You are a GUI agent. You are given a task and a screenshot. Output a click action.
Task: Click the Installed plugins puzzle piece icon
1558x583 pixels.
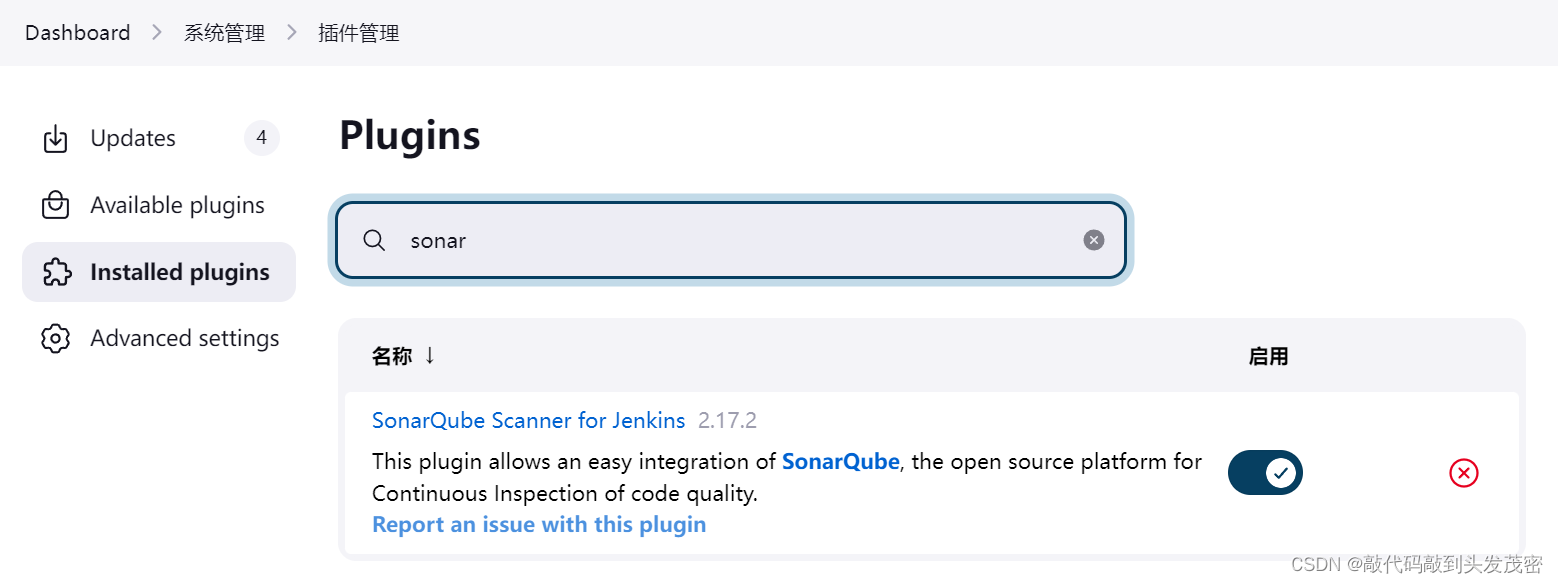click(x=55, y=272)
